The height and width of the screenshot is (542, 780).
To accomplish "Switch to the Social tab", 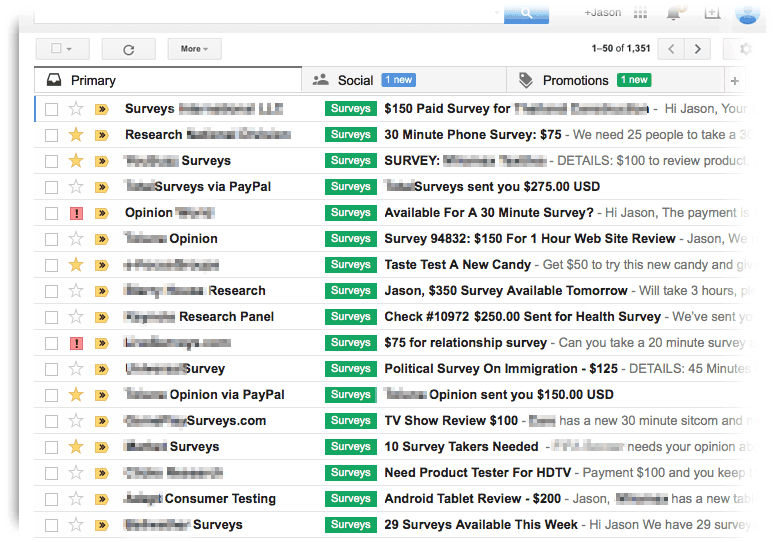I will click(x=404, y=80).
